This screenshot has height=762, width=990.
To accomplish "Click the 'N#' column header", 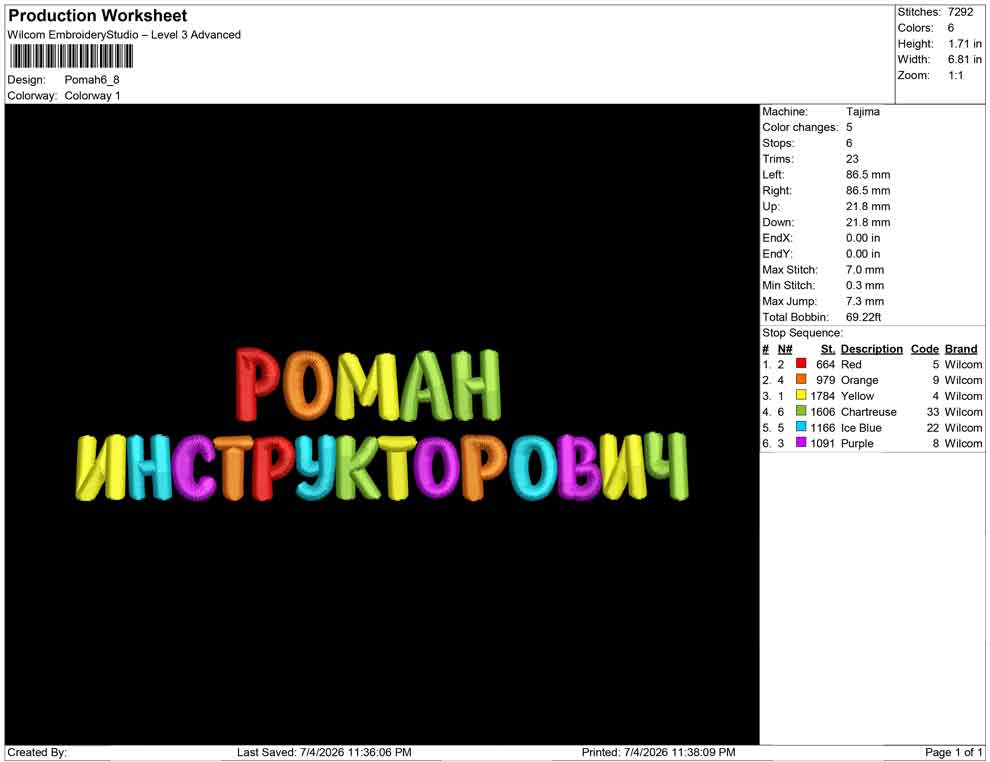I will click(x=785, y=349).
